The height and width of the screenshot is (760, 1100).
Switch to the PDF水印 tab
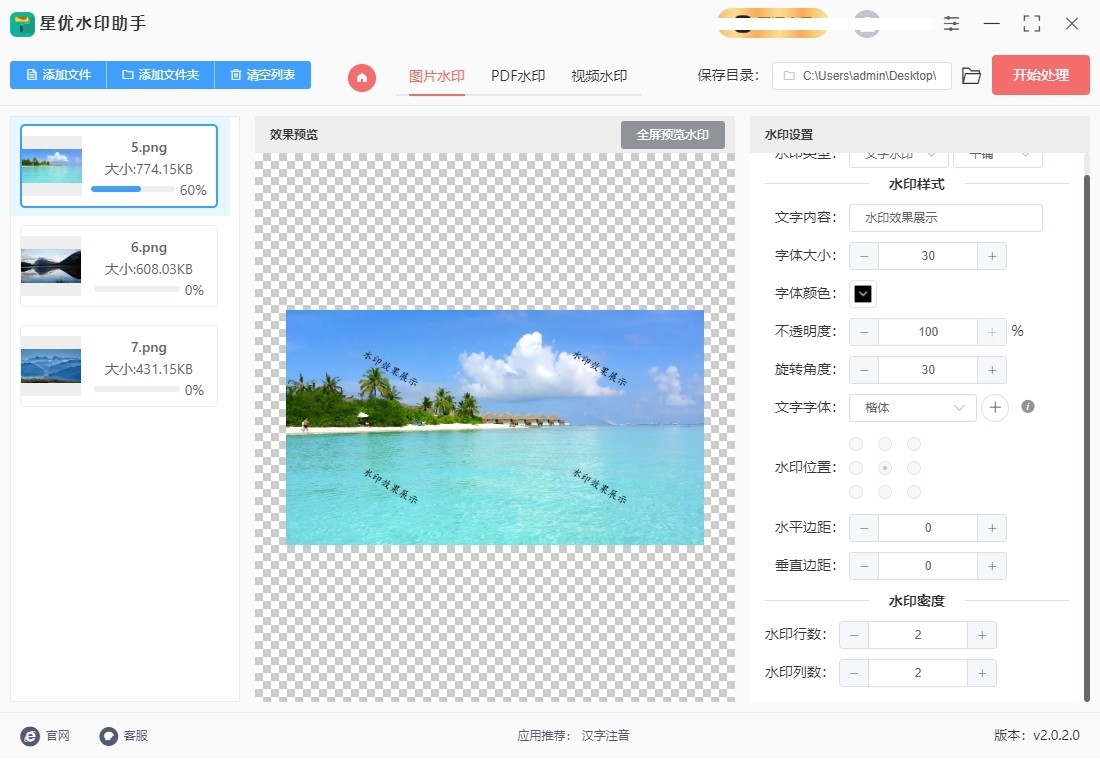[x=518, y=74]
